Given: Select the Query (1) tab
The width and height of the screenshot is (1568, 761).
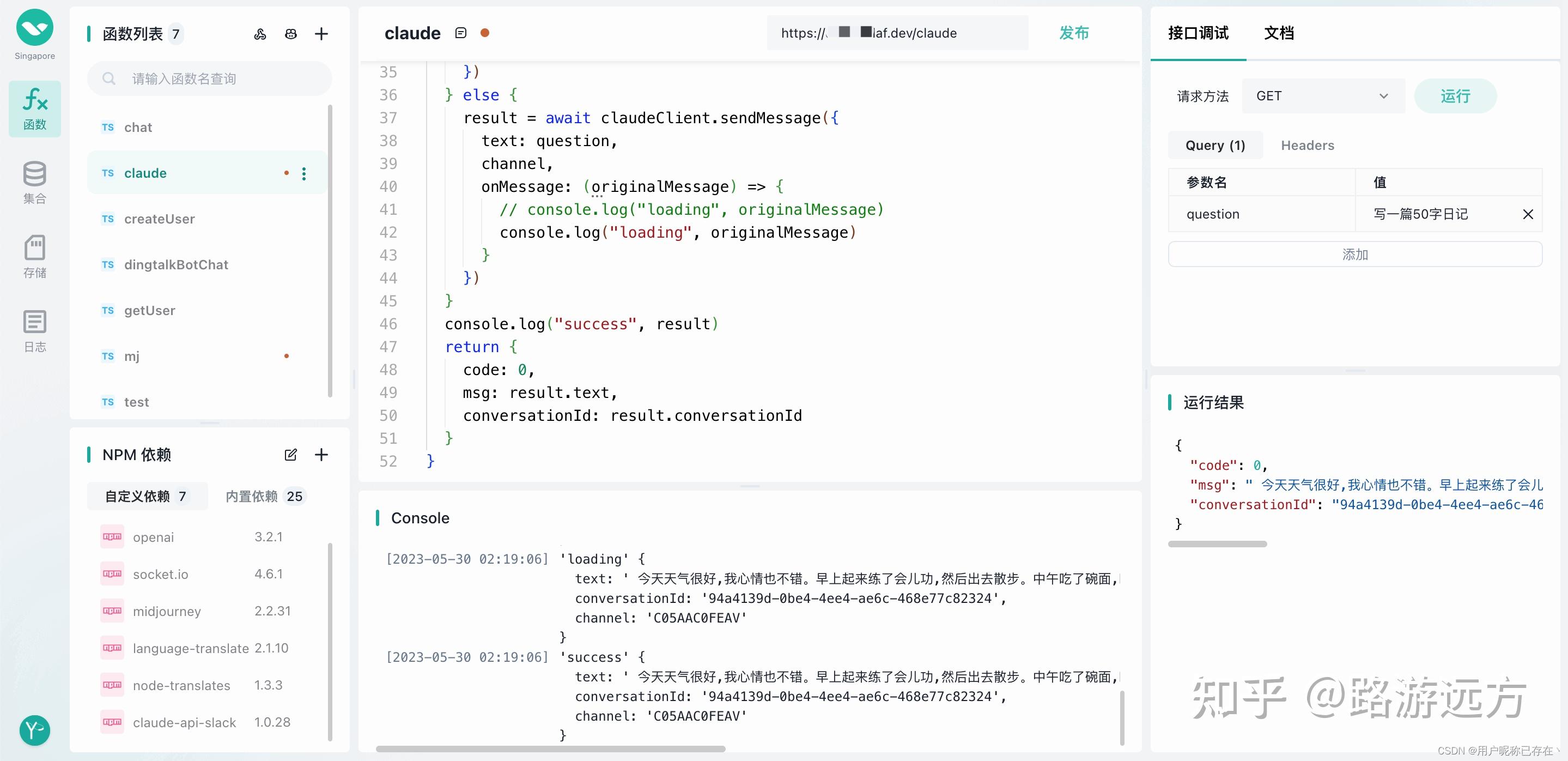Looking at the screenshot, I should (1214, 145).
